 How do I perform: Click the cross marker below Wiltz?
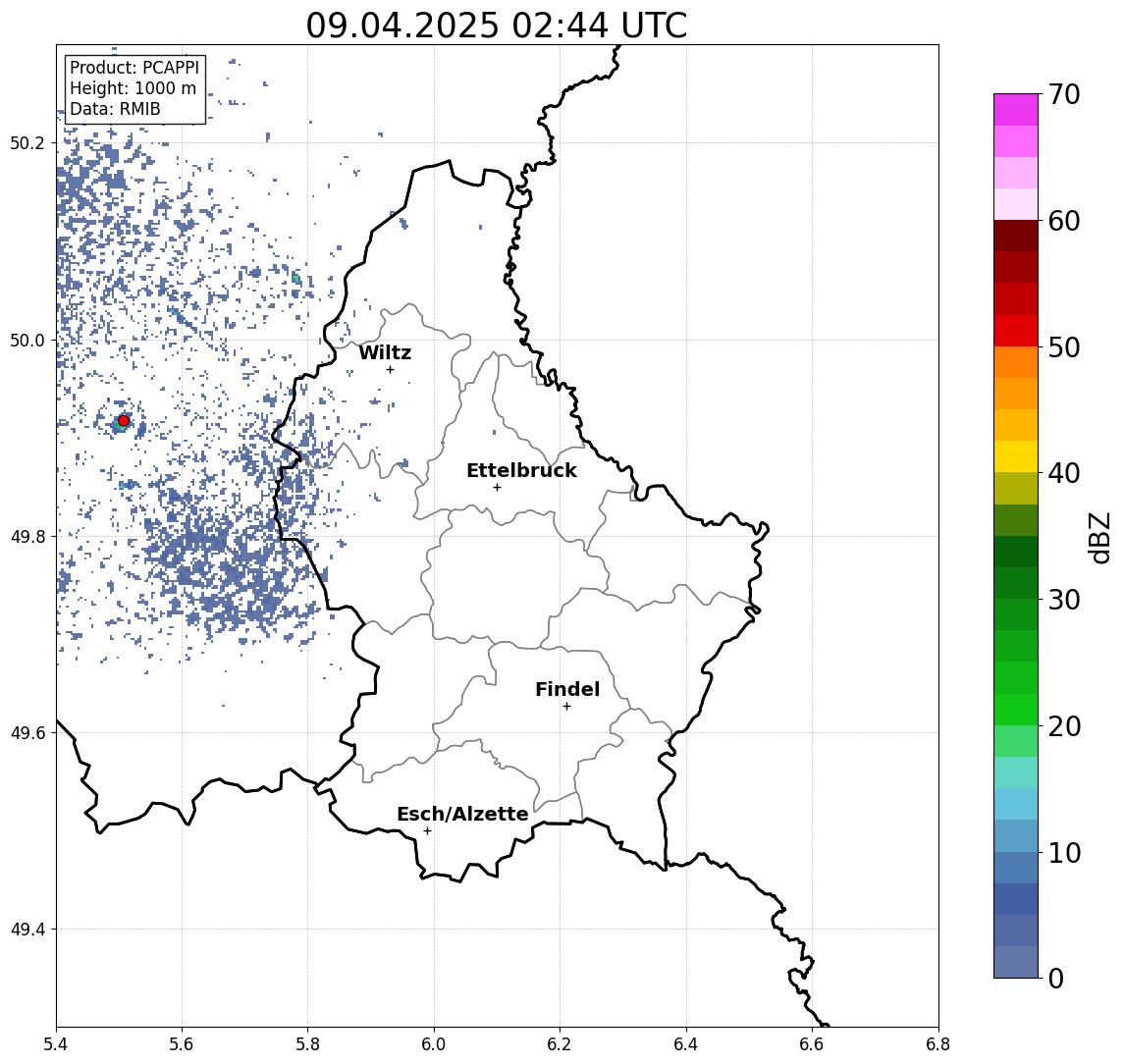390,370
